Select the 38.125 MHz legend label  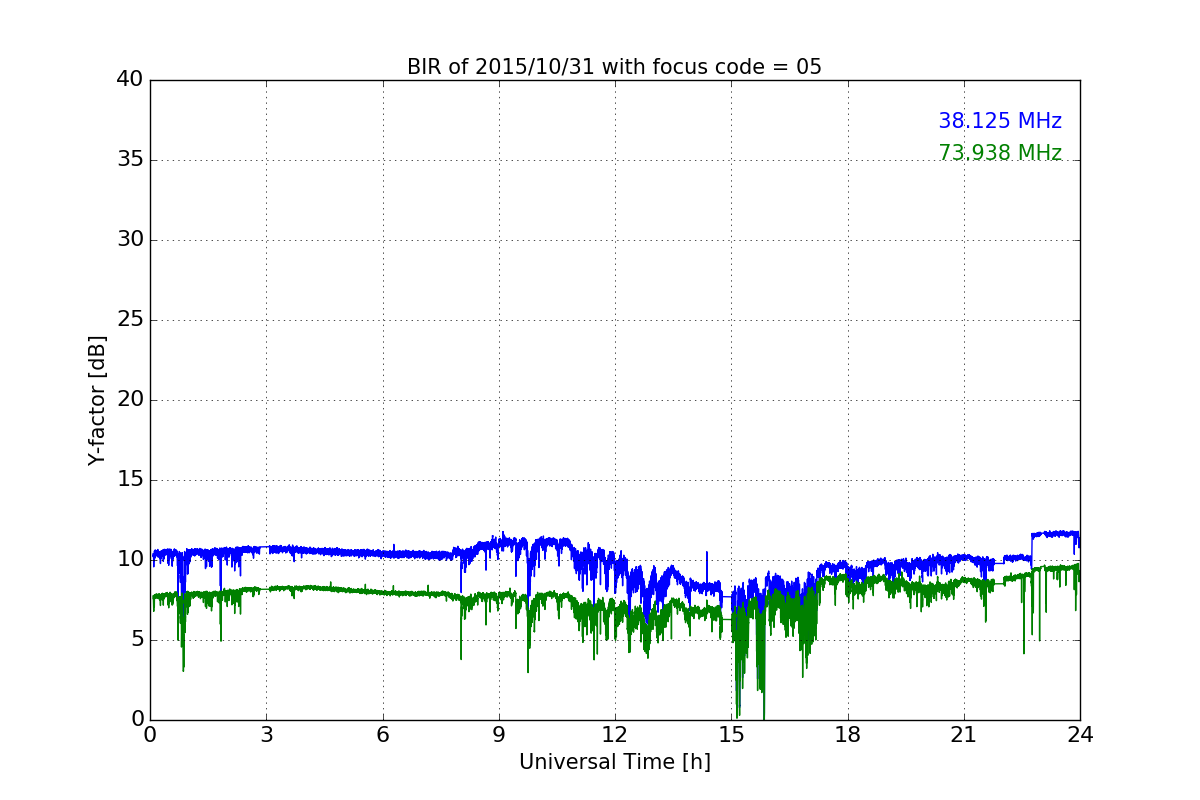pos(1000,121)
